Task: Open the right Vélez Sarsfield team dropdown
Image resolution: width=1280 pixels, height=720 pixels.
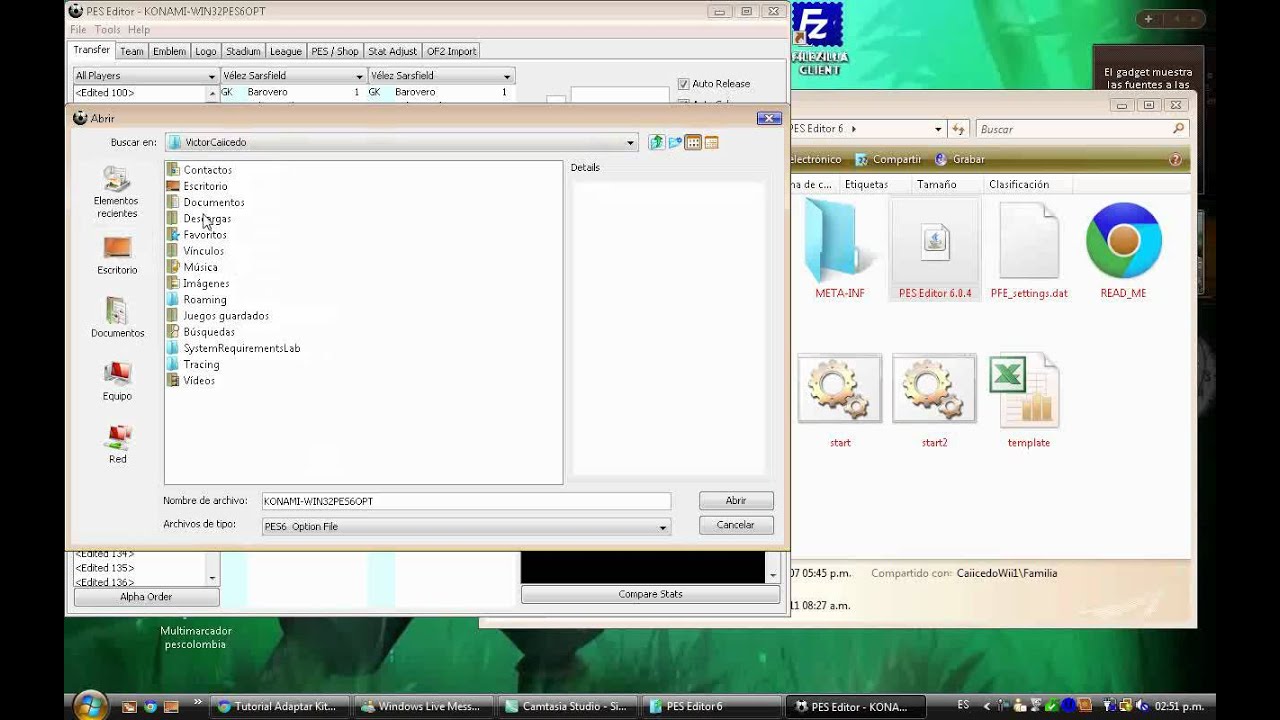Action: point(440,76)
